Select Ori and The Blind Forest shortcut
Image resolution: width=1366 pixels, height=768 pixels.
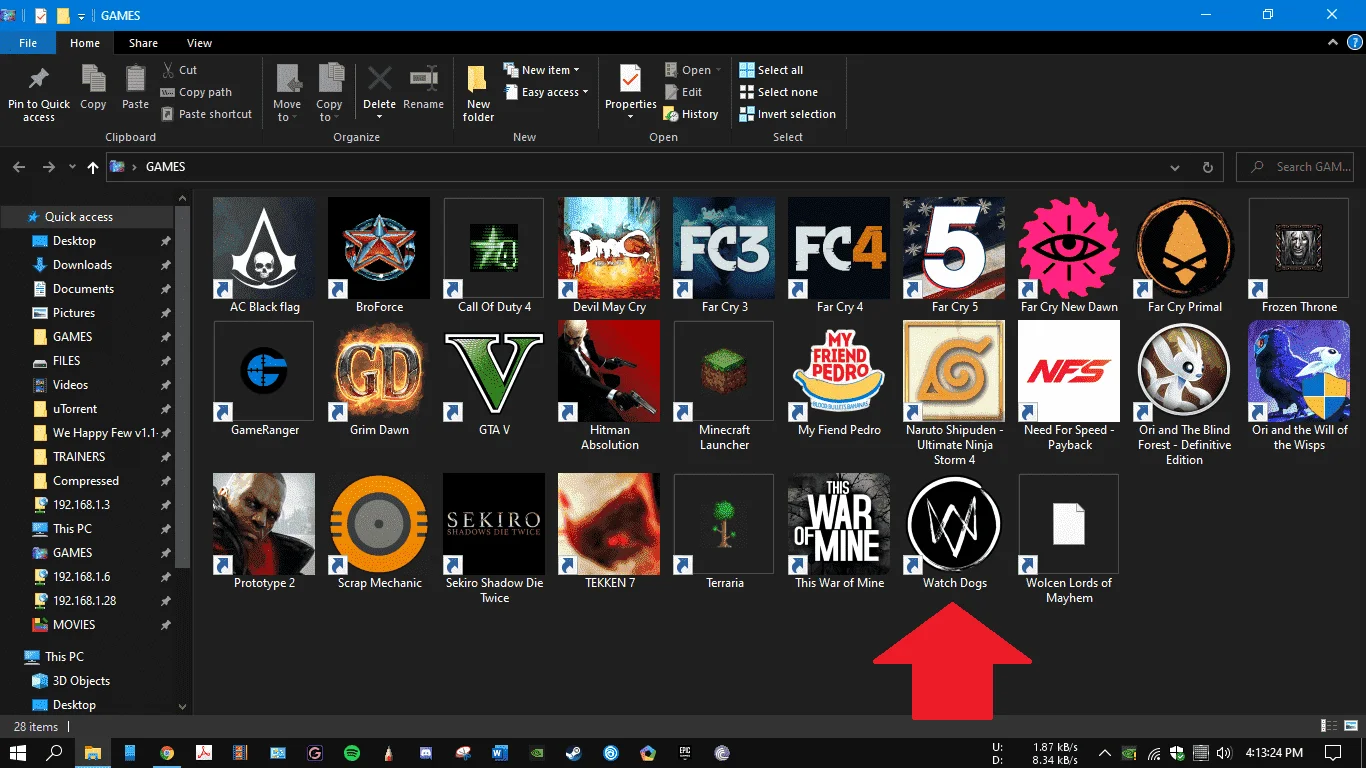[x=1184, y=394]
